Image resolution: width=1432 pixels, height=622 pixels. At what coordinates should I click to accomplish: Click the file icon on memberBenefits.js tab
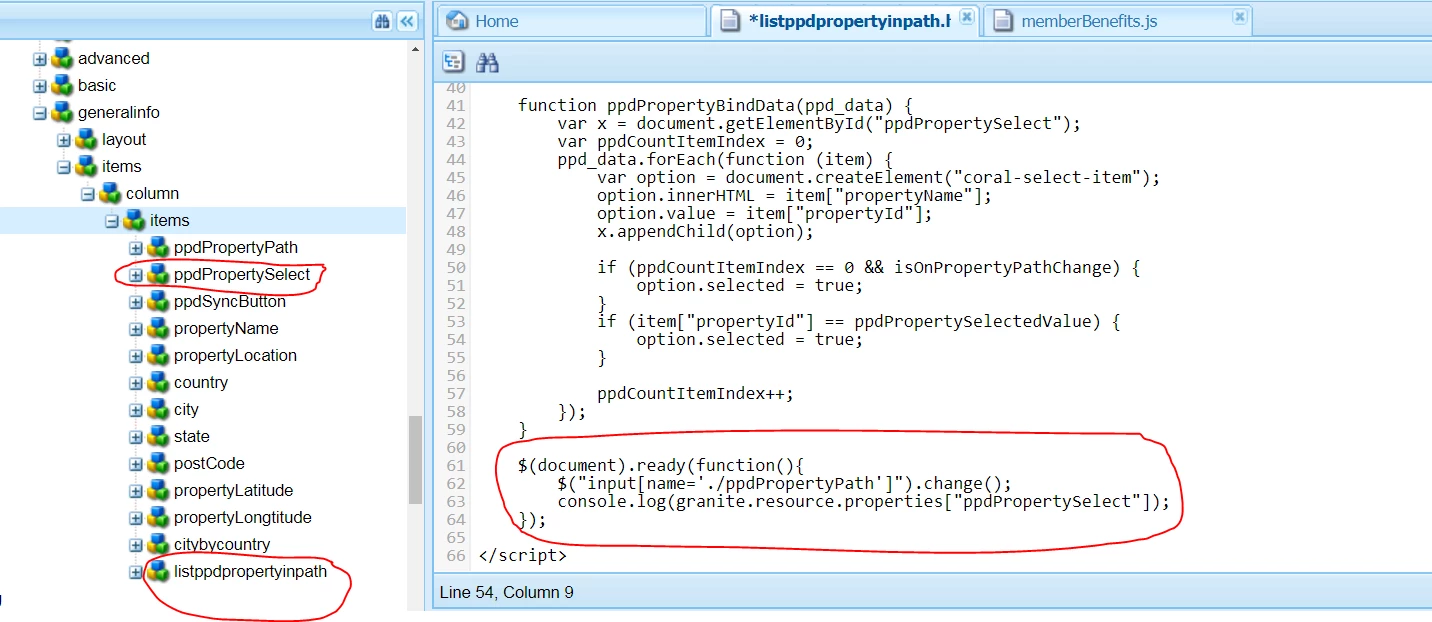tap(1003, 21)
